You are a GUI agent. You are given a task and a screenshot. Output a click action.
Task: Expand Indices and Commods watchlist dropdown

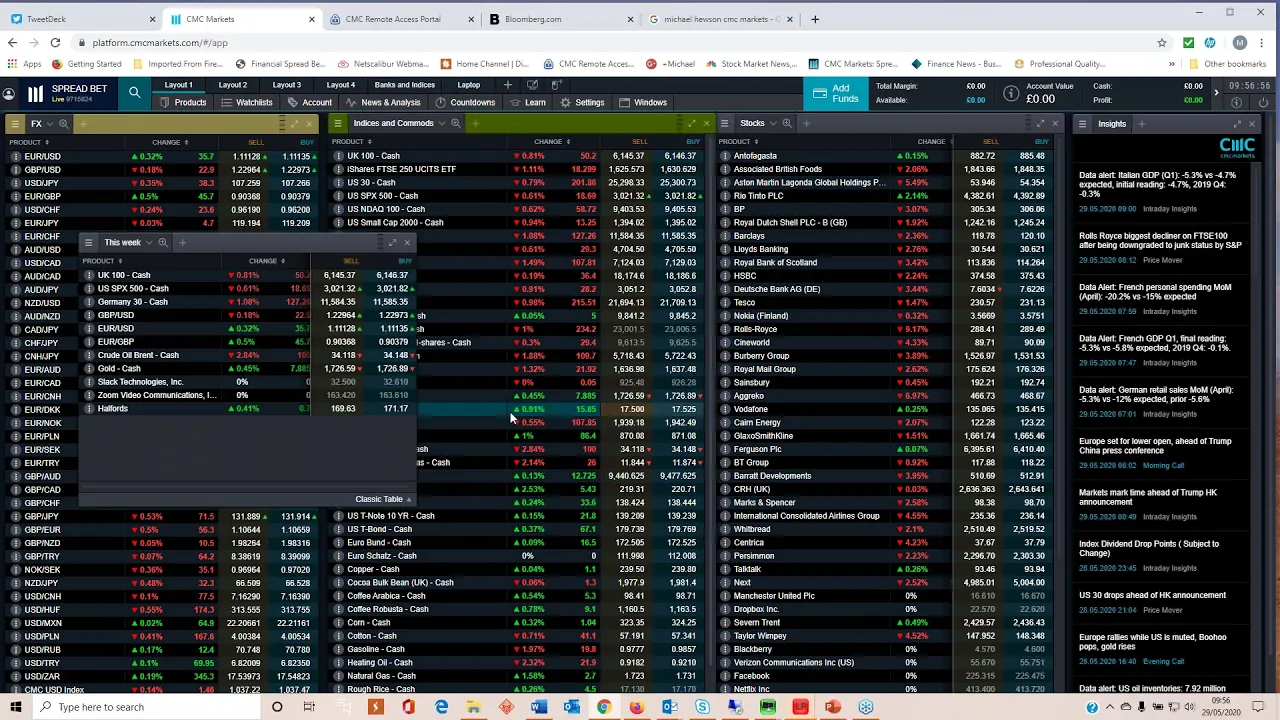pyautogui.click(x=441, y=124)
